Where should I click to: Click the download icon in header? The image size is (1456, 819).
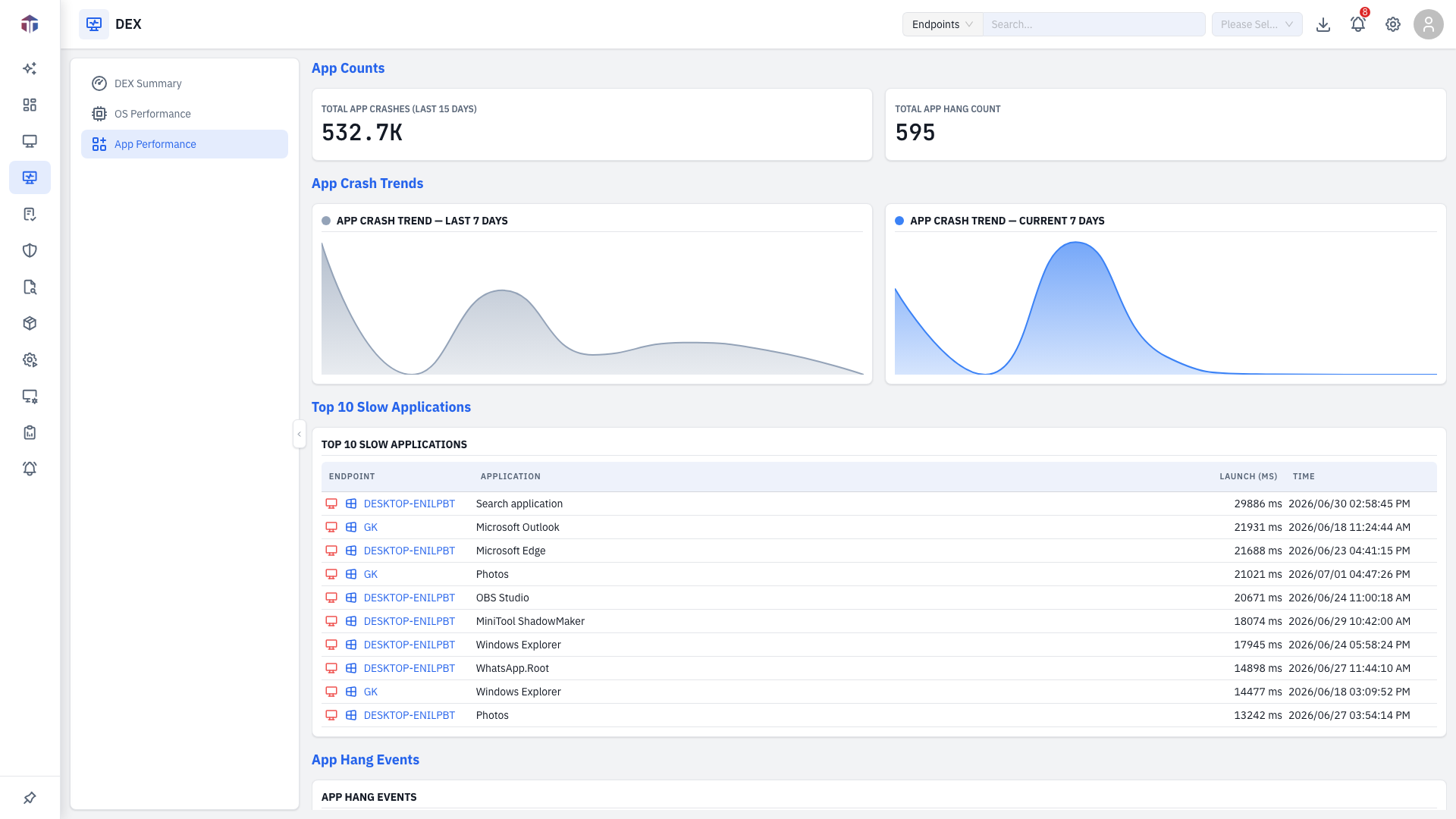[x=1323, y=24]
